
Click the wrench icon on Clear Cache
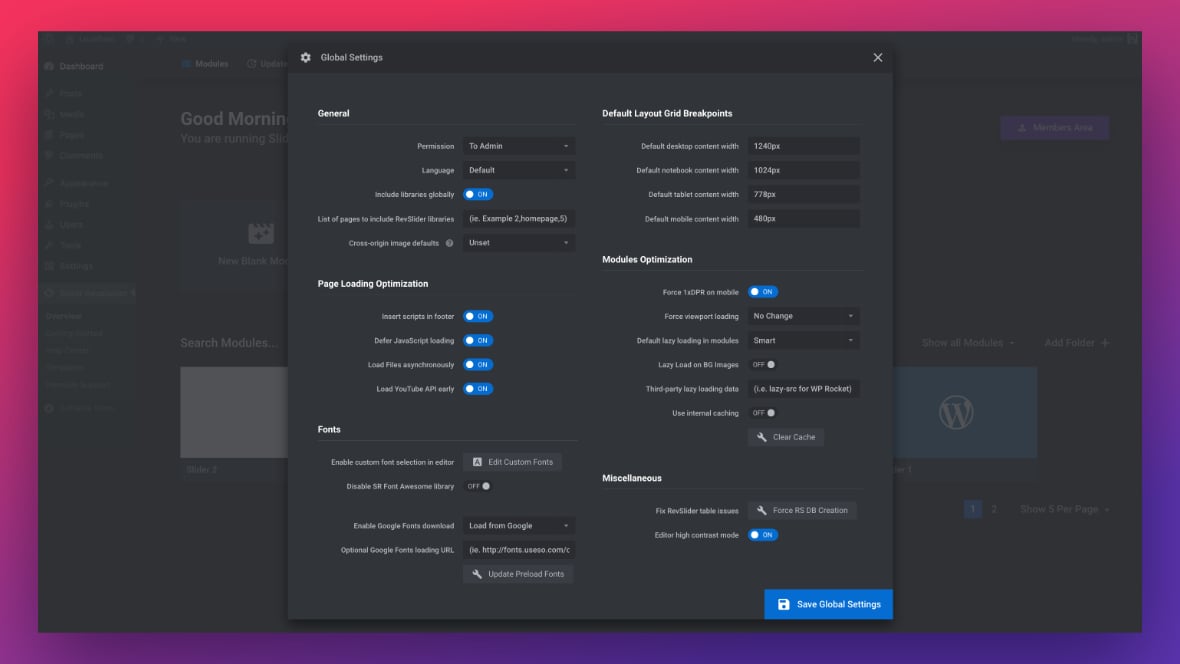click(x=762, y=437)
